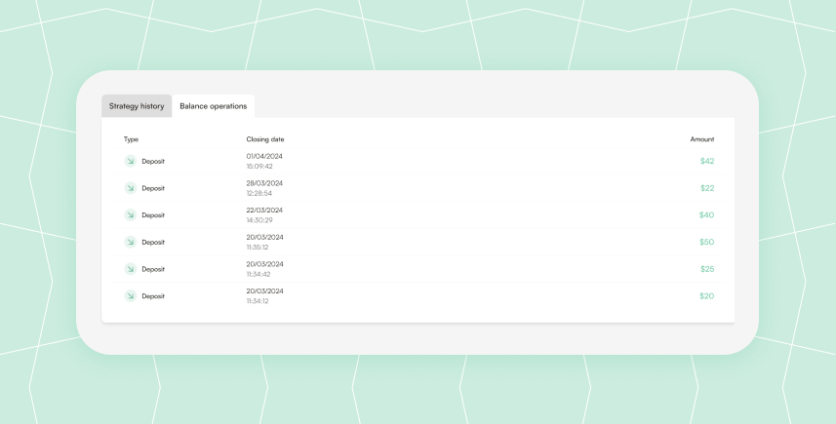The width and height of the screenshot is (836, 424).
Task: Click the closing time 11:34:12
Action: click(257, 301)
